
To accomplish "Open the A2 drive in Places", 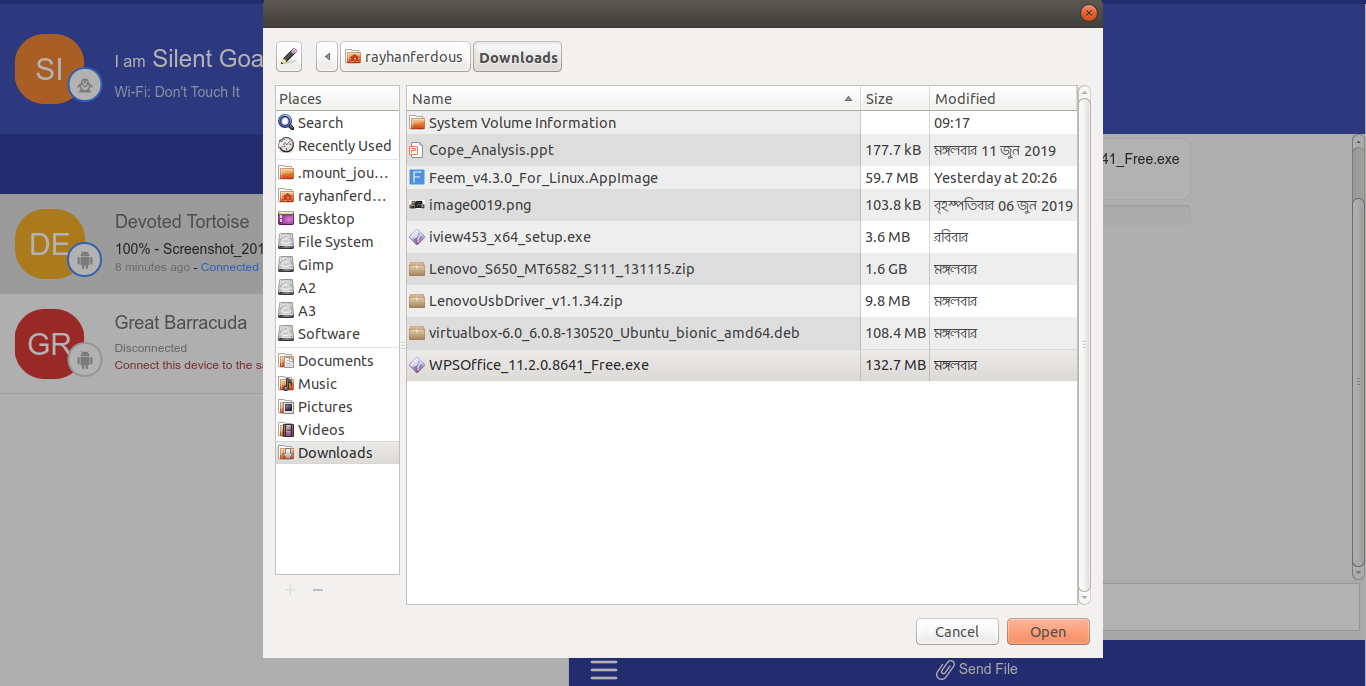I will (x=337, y=288).
